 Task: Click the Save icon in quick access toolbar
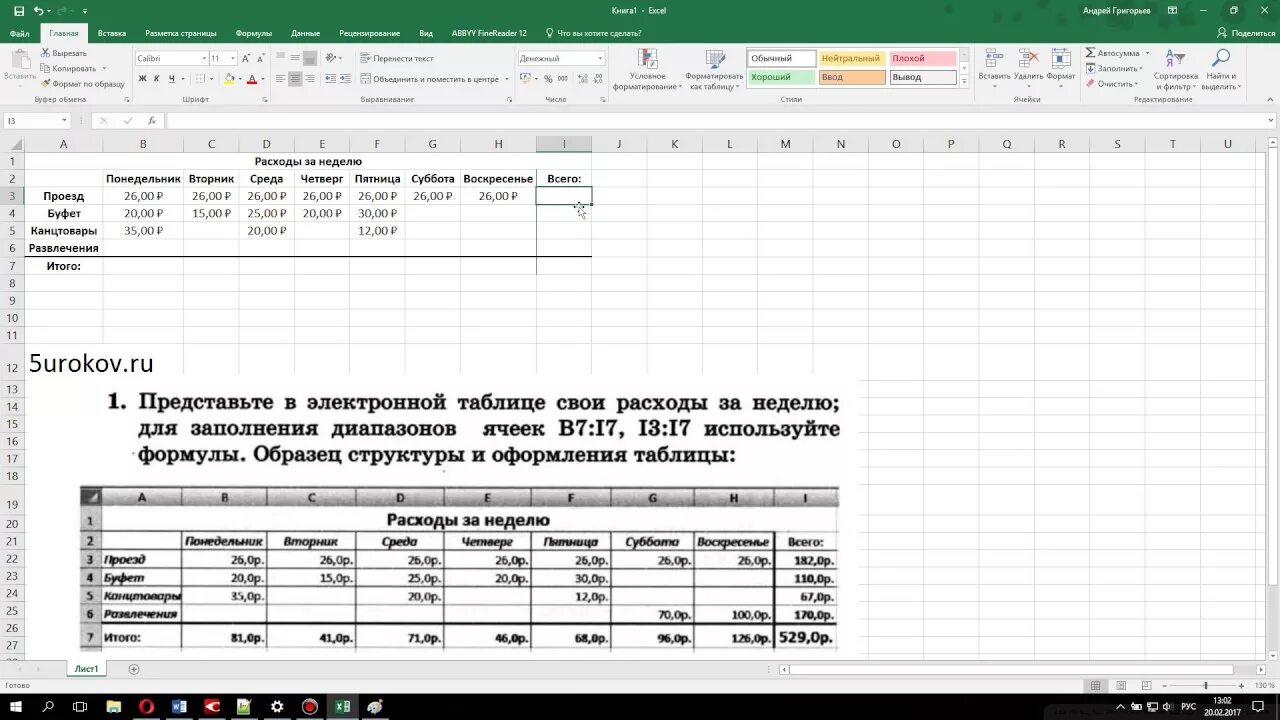click(x=19, y=10)
